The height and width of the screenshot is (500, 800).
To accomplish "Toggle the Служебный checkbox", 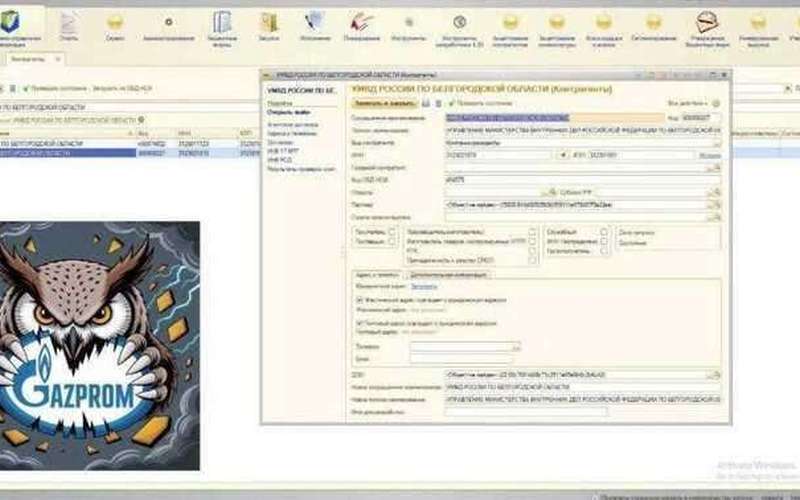I will (604, 232).
